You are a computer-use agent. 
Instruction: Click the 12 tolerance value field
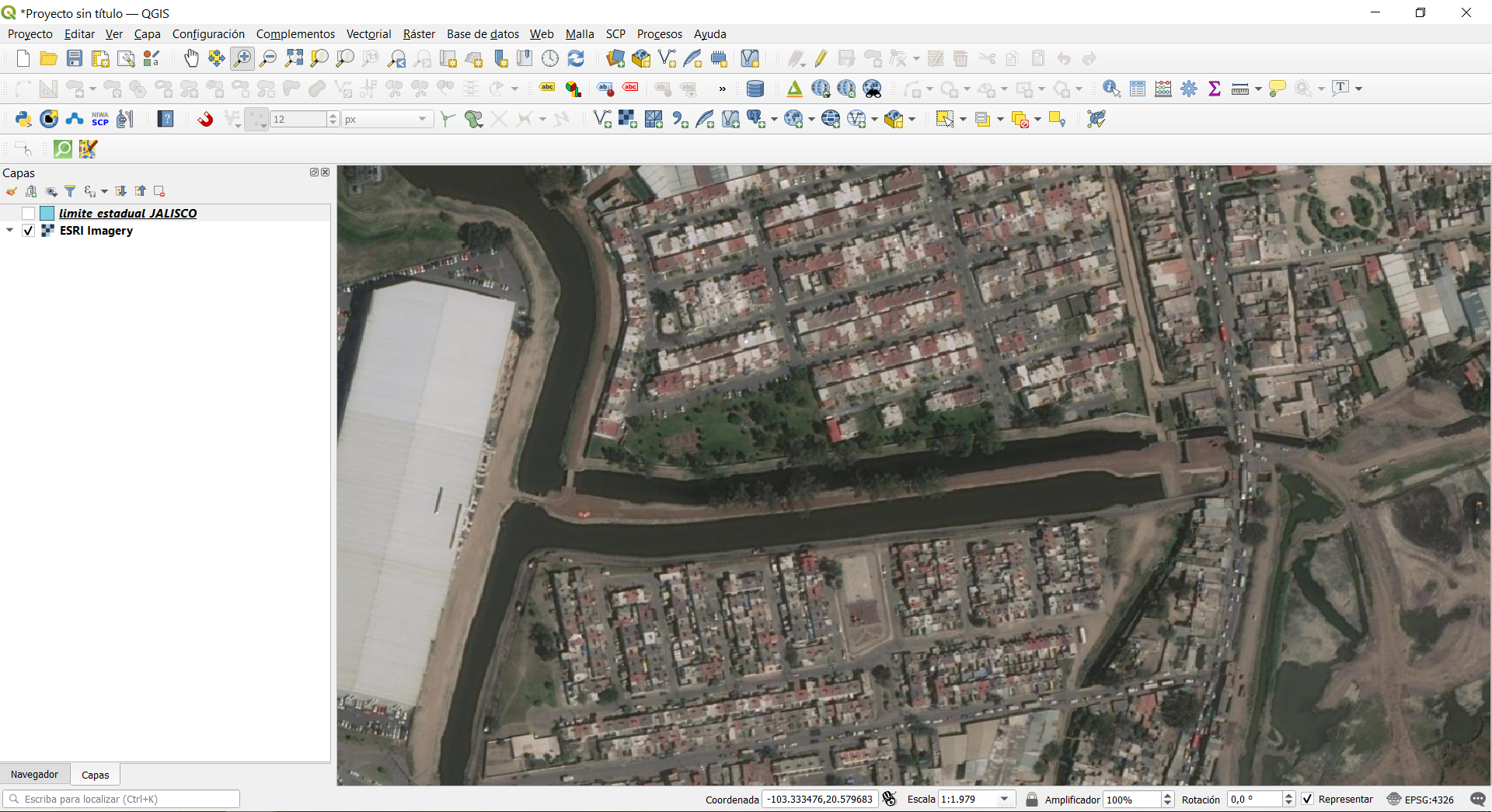point(299,119)
